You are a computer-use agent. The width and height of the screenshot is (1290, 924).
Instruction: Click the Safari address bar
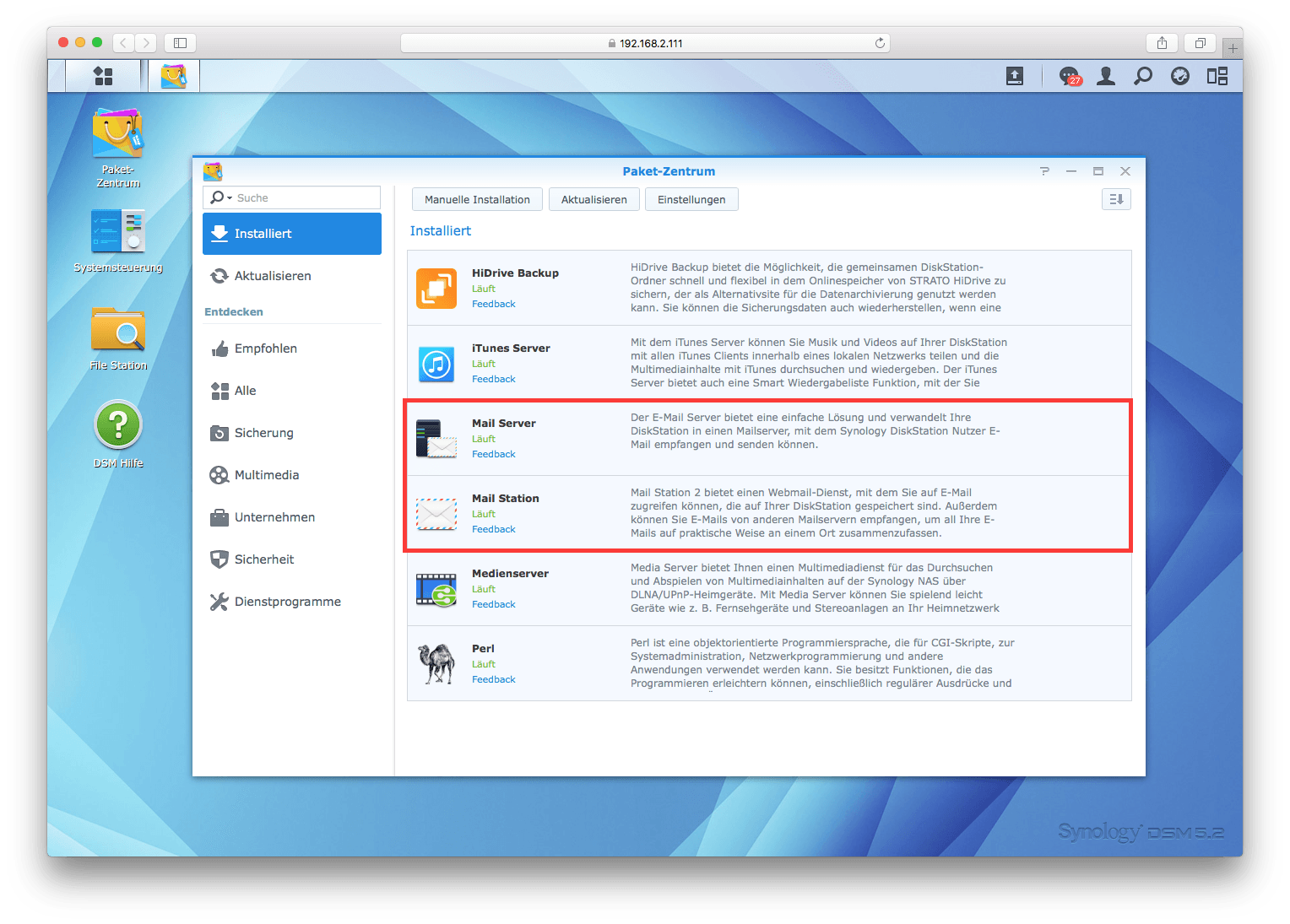645,43
